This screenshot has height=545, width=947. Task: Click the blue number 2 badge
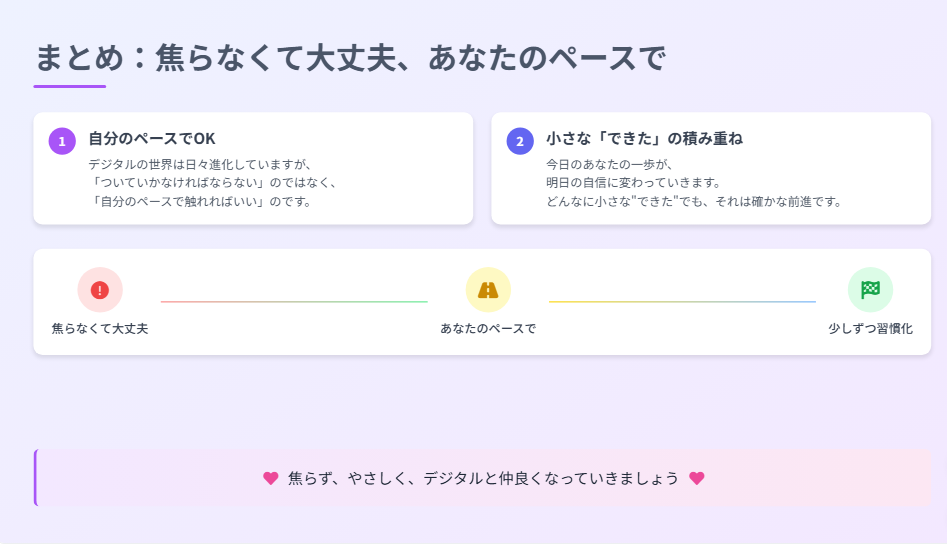(x=520, y=141)
